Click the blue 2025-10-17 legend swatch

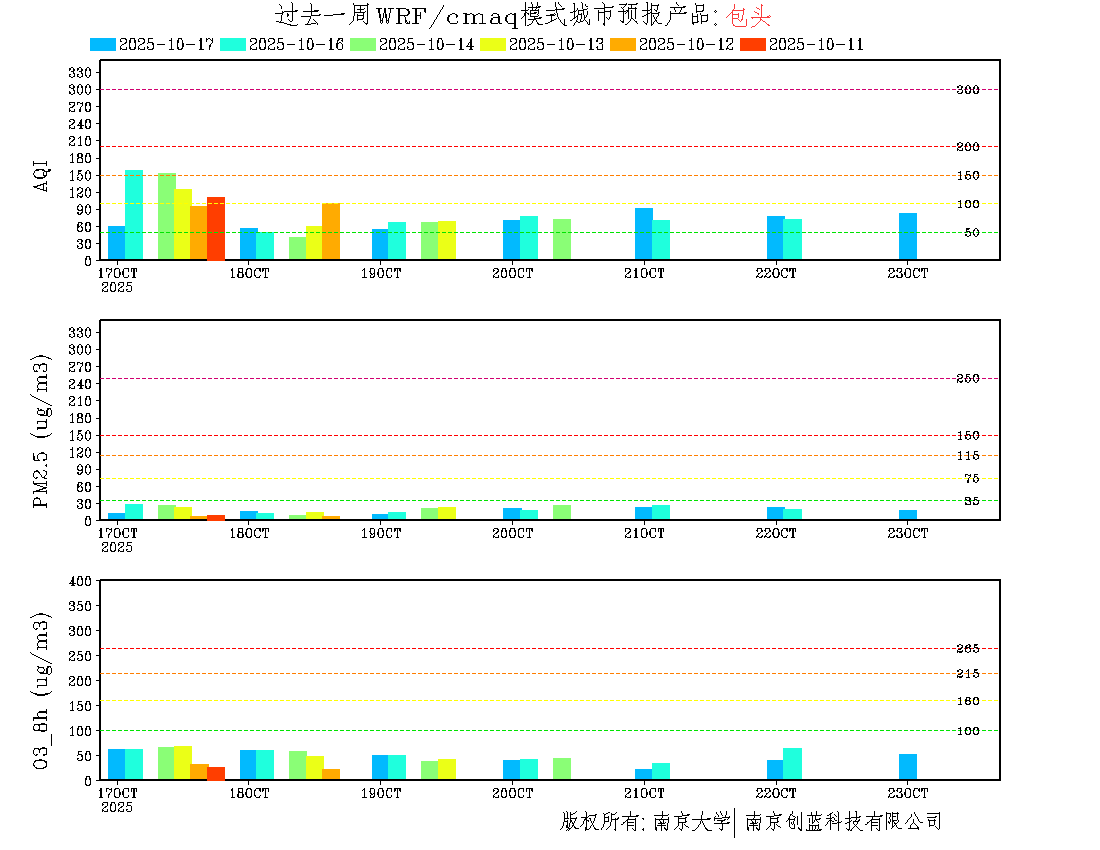(103, 44)
